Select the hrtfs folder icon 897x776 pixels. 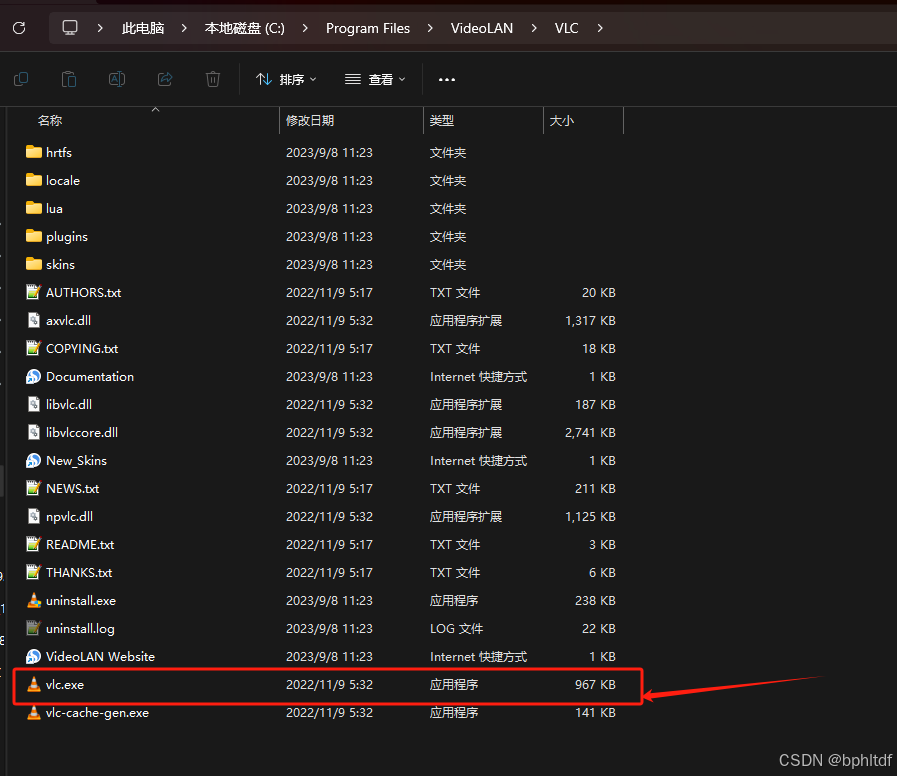(34, 152)
